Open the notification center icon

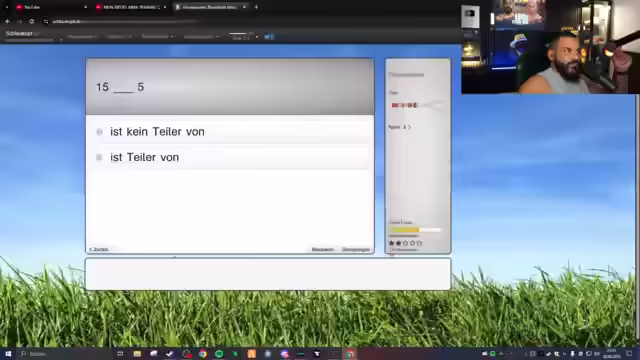pyautogui.click(x=629, y=354)
